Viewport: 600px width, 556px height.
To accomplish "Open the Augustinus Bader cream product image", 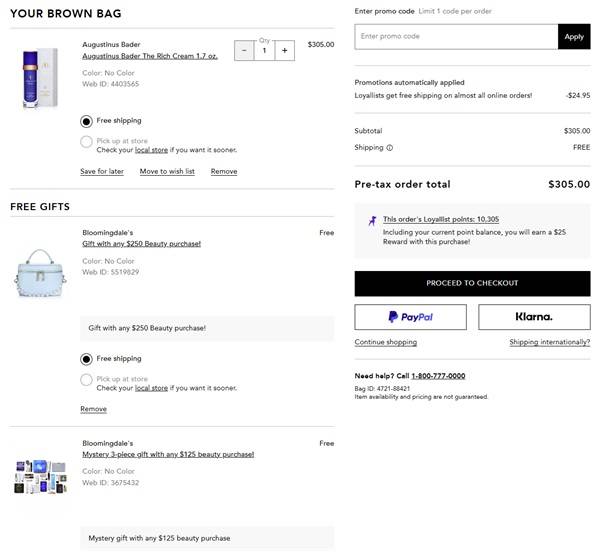I will click(x=40, y=78).
